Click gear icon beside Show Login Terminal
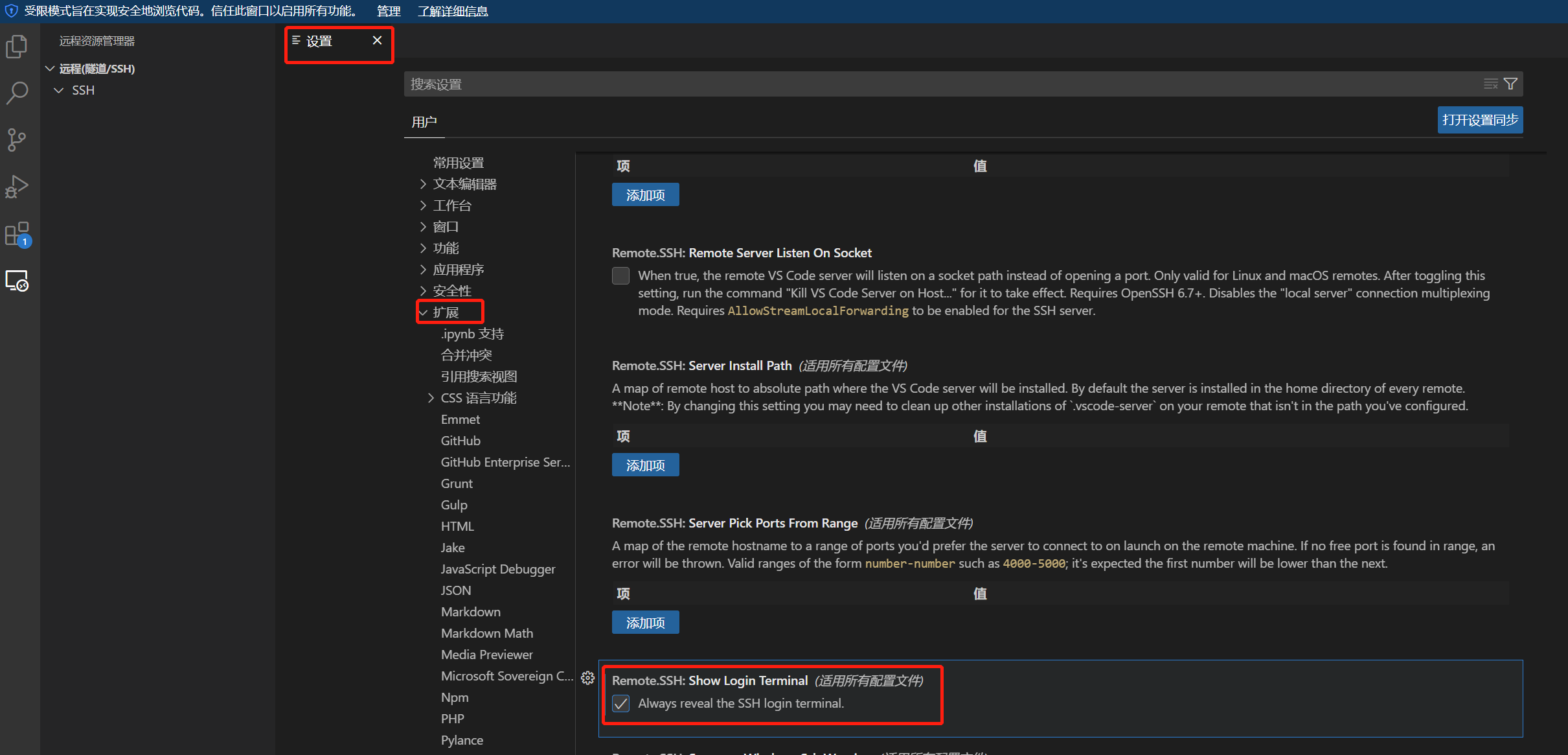The image size is (1568, 755). click(x=587, y=678)
